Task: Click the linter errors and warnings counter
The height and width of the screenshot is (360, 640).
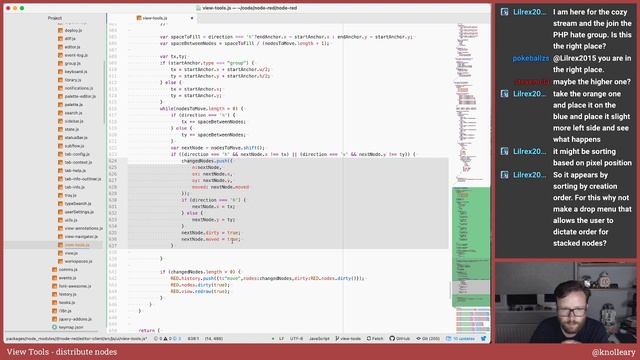Action: click(168, 339)
